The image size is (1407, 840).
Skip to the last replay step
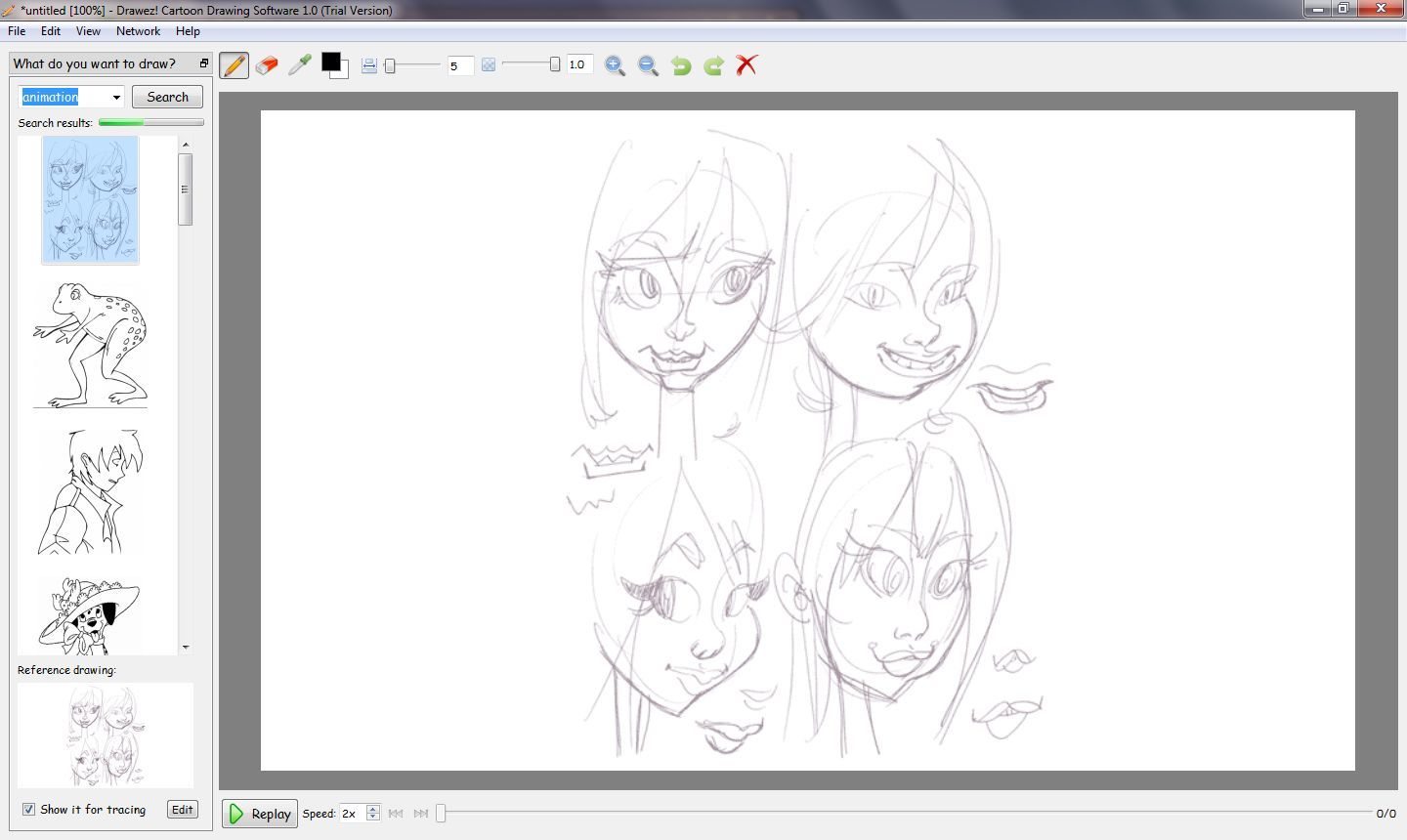click(x=421, y=814)
